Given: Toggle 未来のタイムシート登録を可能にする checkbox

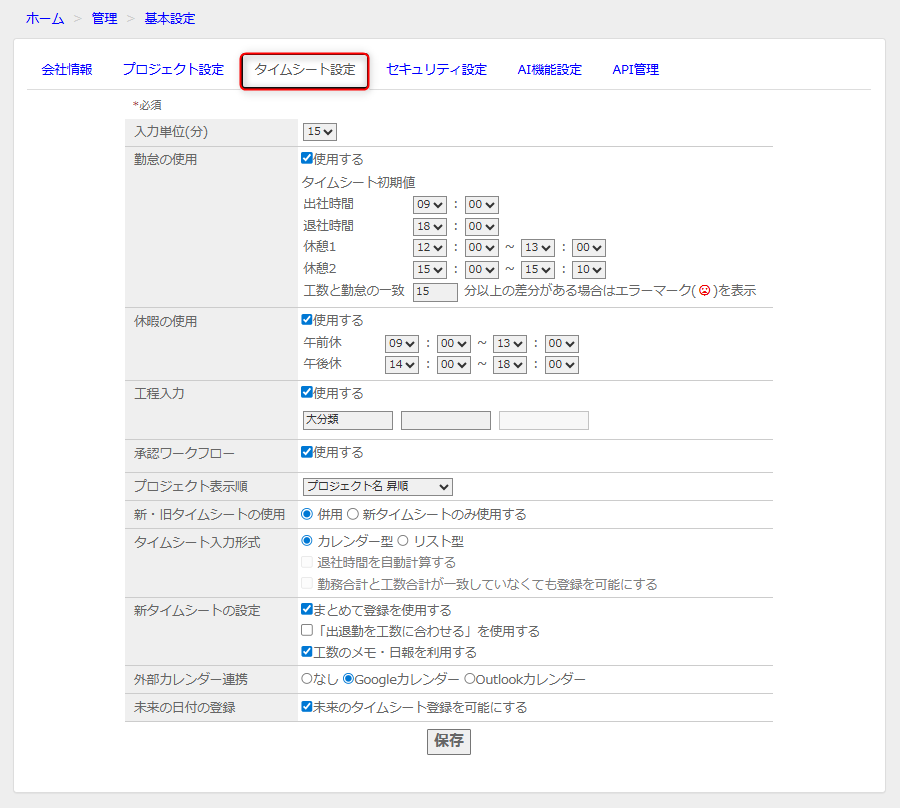Looking at the screenshot, I should pyautogui.click(x=307, y=707).
